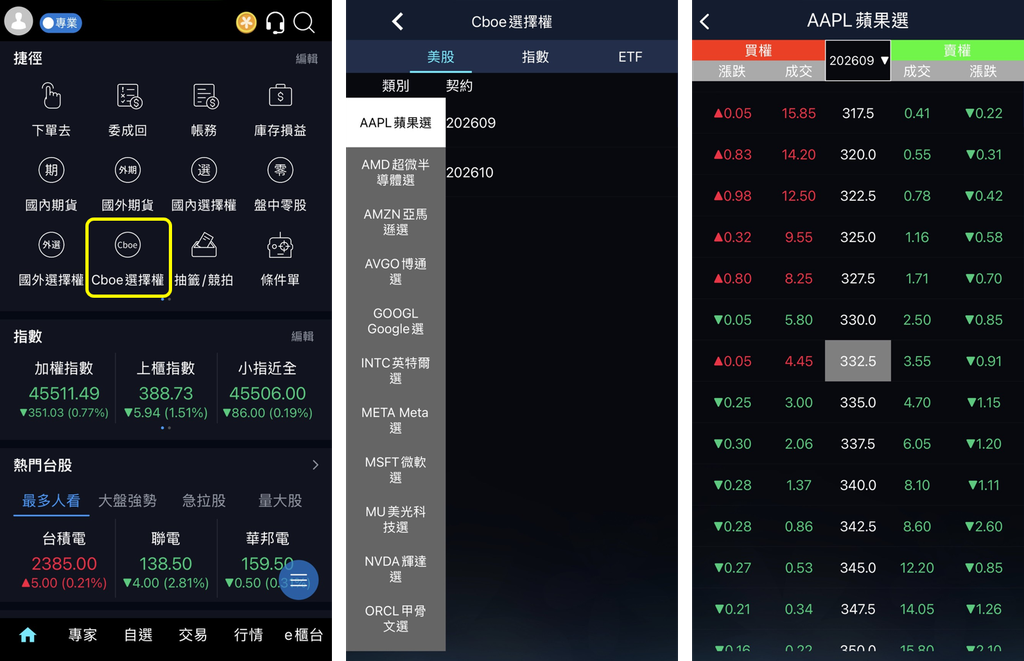The image size is (1024, 661).
Task: Edit the 指數 index section
Action: click(x=302, y=336)
